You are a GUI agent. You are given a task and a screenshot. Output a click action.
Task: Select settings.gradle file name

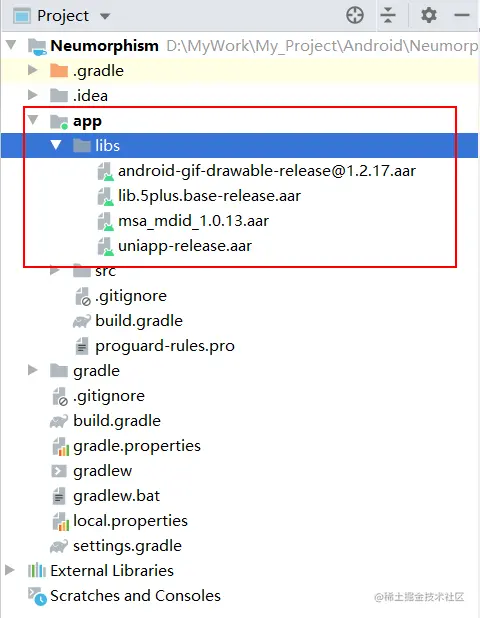127,546
